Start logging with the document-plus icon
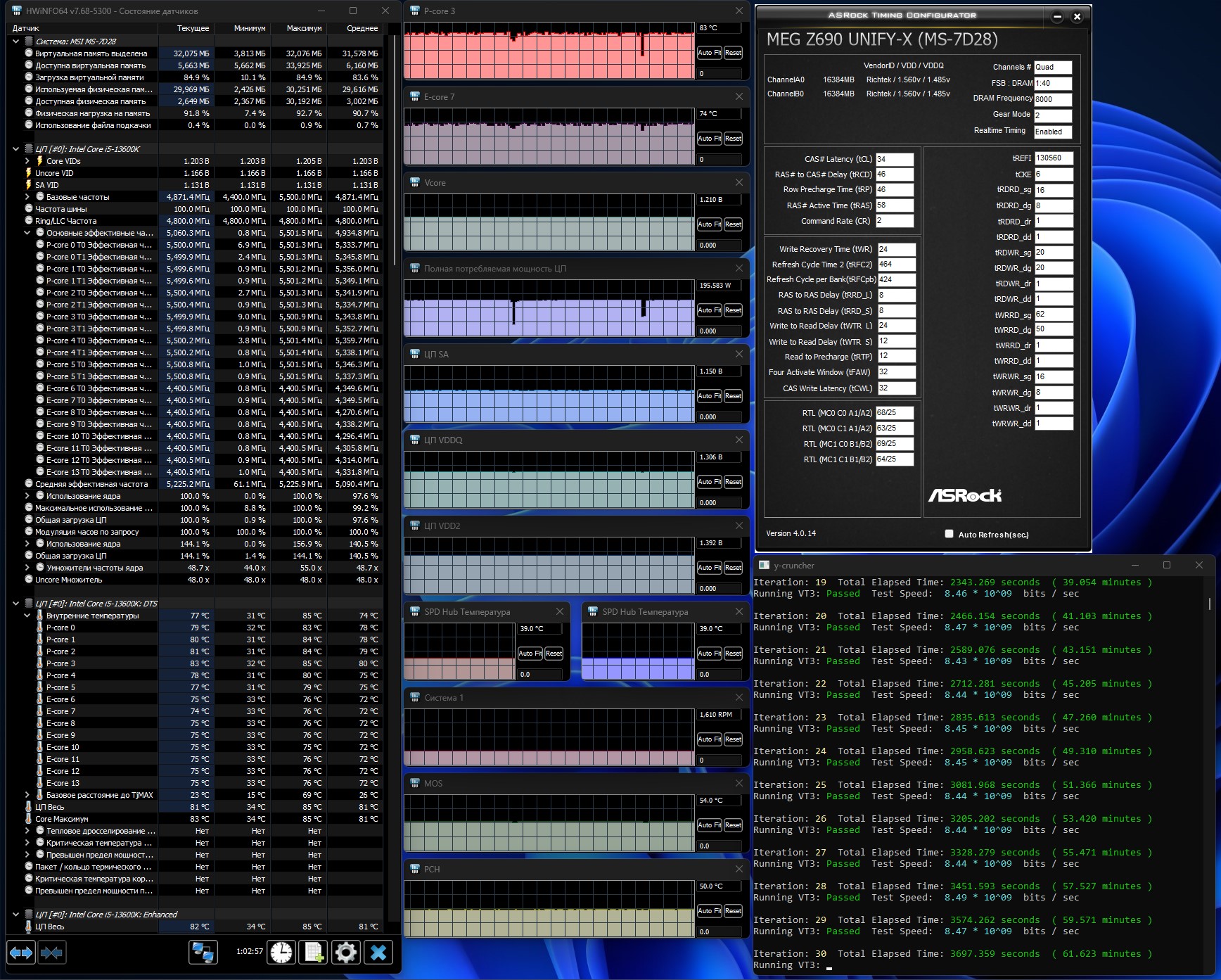The image size is (1221, 980). pos(313,953)
